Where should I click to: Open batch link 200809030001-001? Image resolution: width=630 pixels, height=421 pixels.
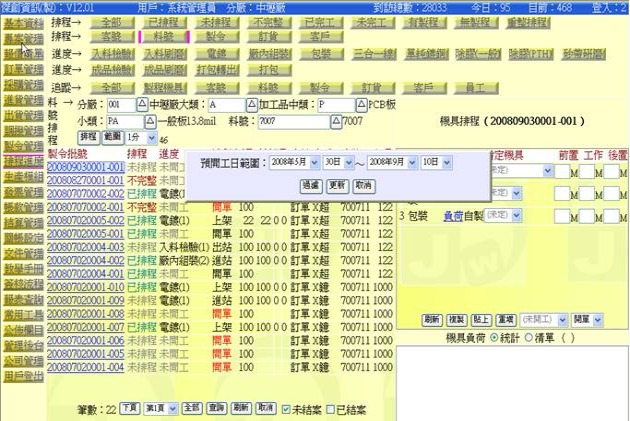86,167
